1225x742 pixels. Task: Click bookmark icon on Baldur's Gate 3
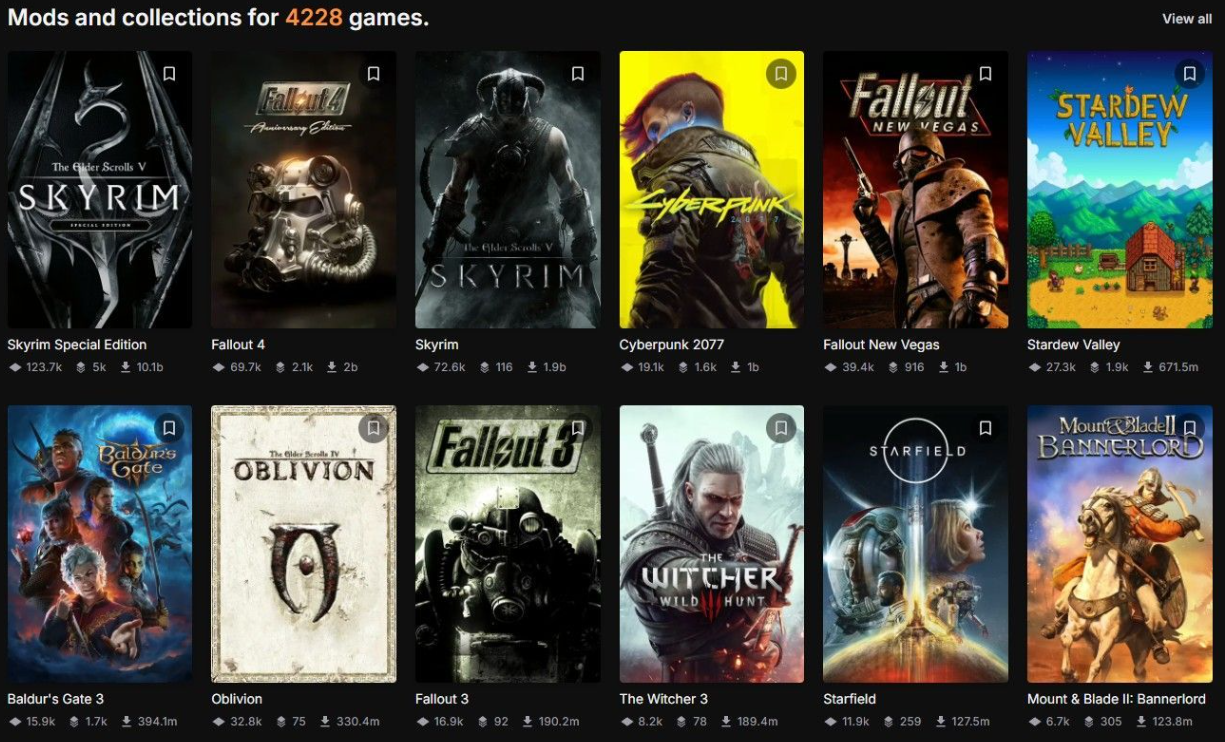(x=169, y=428)
